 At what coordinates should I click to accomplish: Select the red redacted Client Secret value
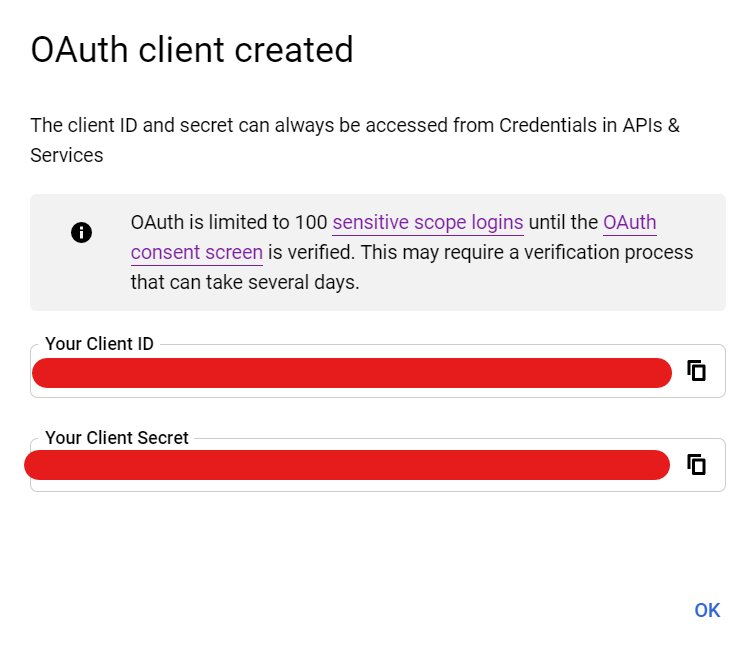pos(346,465)
